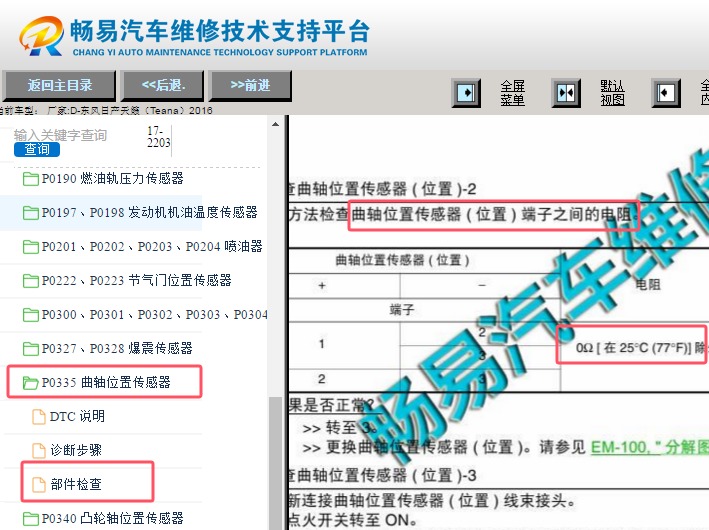This screenshot has width=709, height=530.
Task: Click folder icon beside P0222、P0223
Action: (x=30, y=281)
